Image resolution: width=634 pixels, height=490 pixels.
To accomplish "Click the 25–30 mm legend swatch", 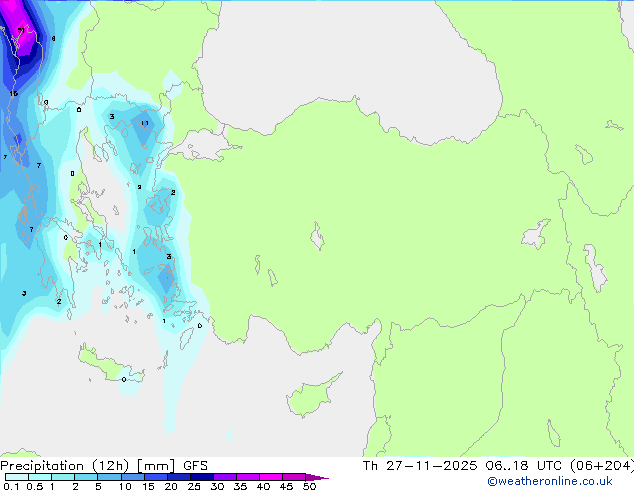I will click(x=201, y=477).
